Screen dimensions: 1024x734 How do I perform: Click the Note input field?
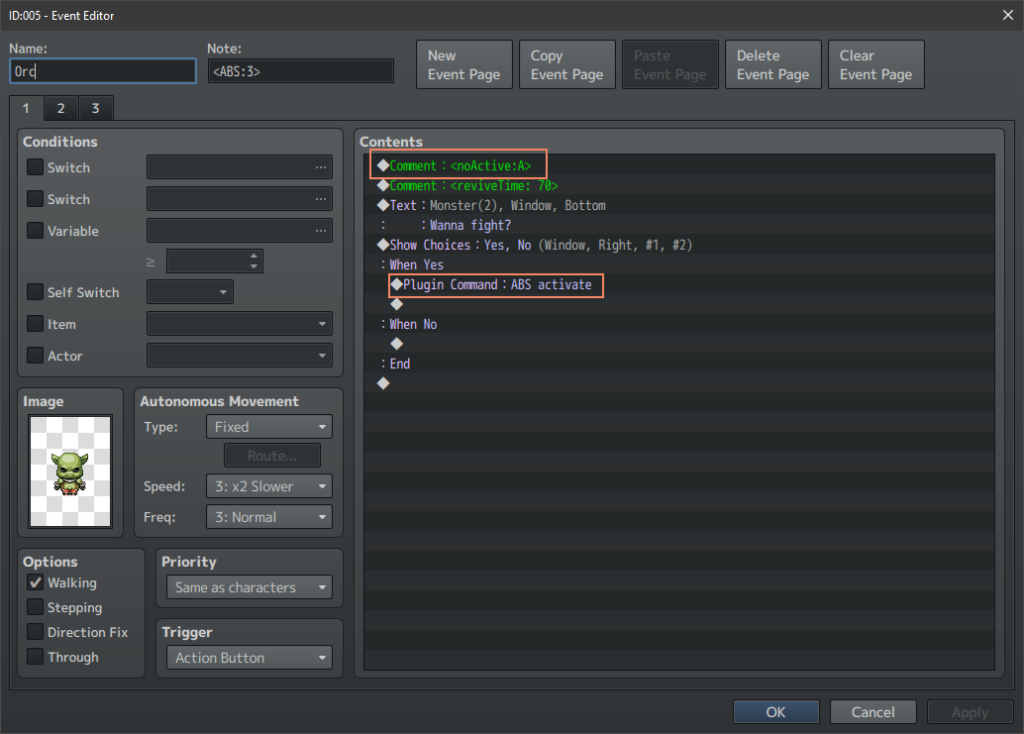300,71
